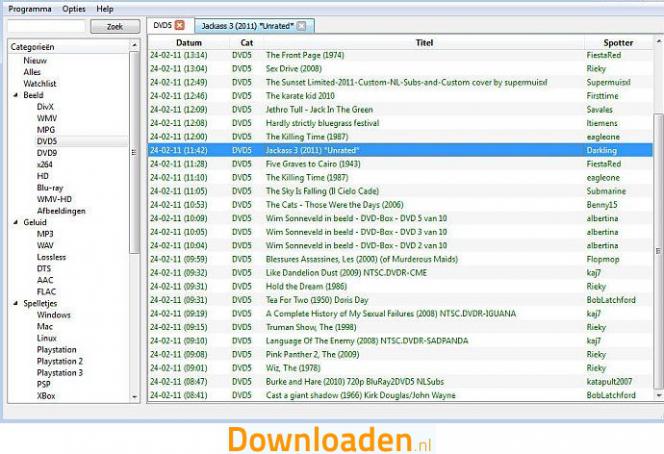Select the Playstation 3 category
This screenshot has width=664, height=454.
[60, 373]
